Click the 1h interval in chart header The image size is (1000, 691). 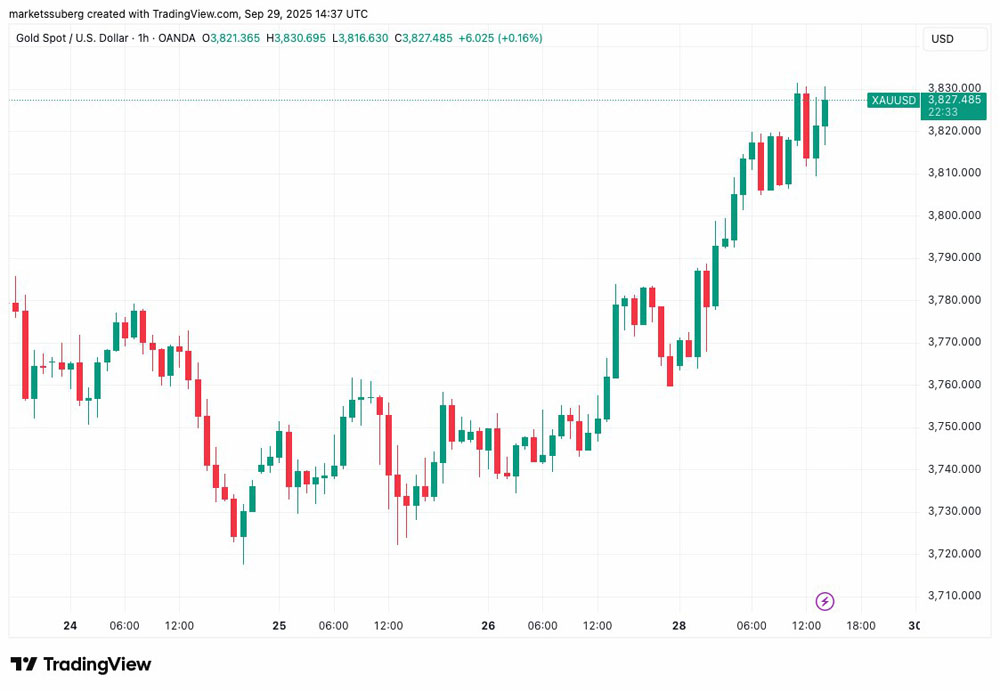tap(143, 38)
